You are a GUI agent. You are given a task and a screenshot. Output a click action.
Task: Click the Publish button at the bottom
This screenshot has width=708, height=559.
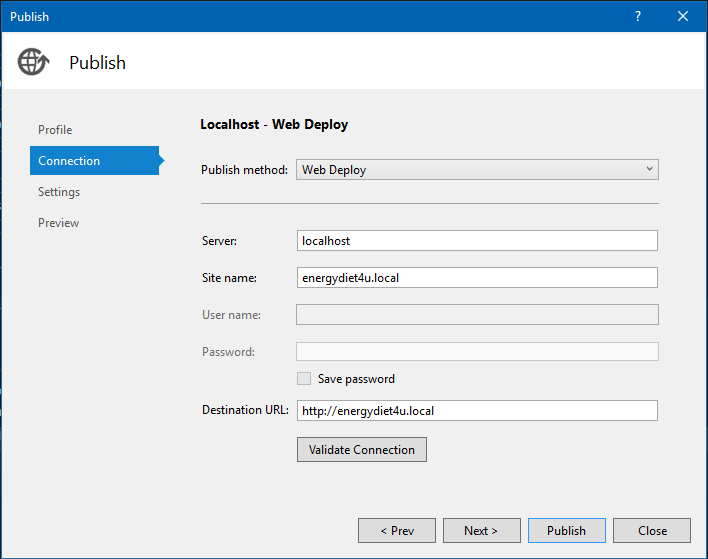[x=567, y=531]
